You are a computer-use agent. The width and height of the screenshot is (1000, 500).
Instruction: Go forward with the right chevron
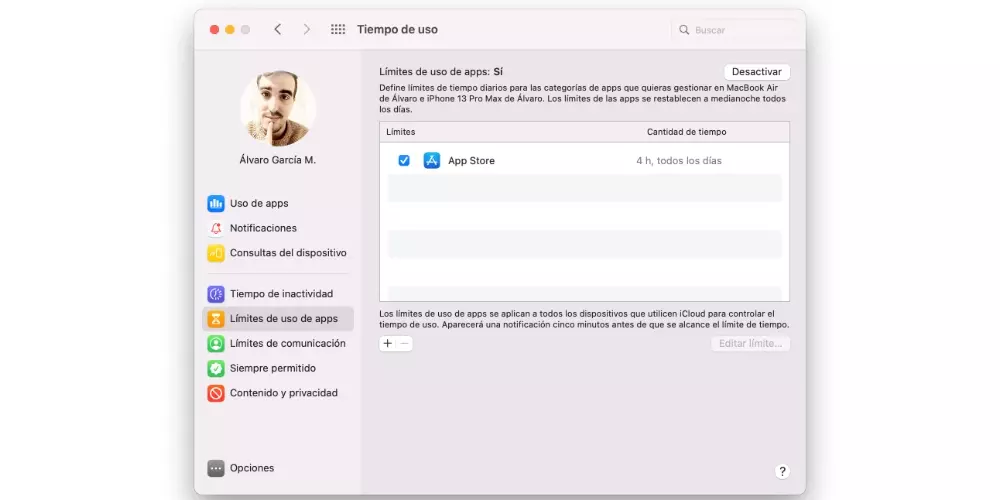pos(306,30)
